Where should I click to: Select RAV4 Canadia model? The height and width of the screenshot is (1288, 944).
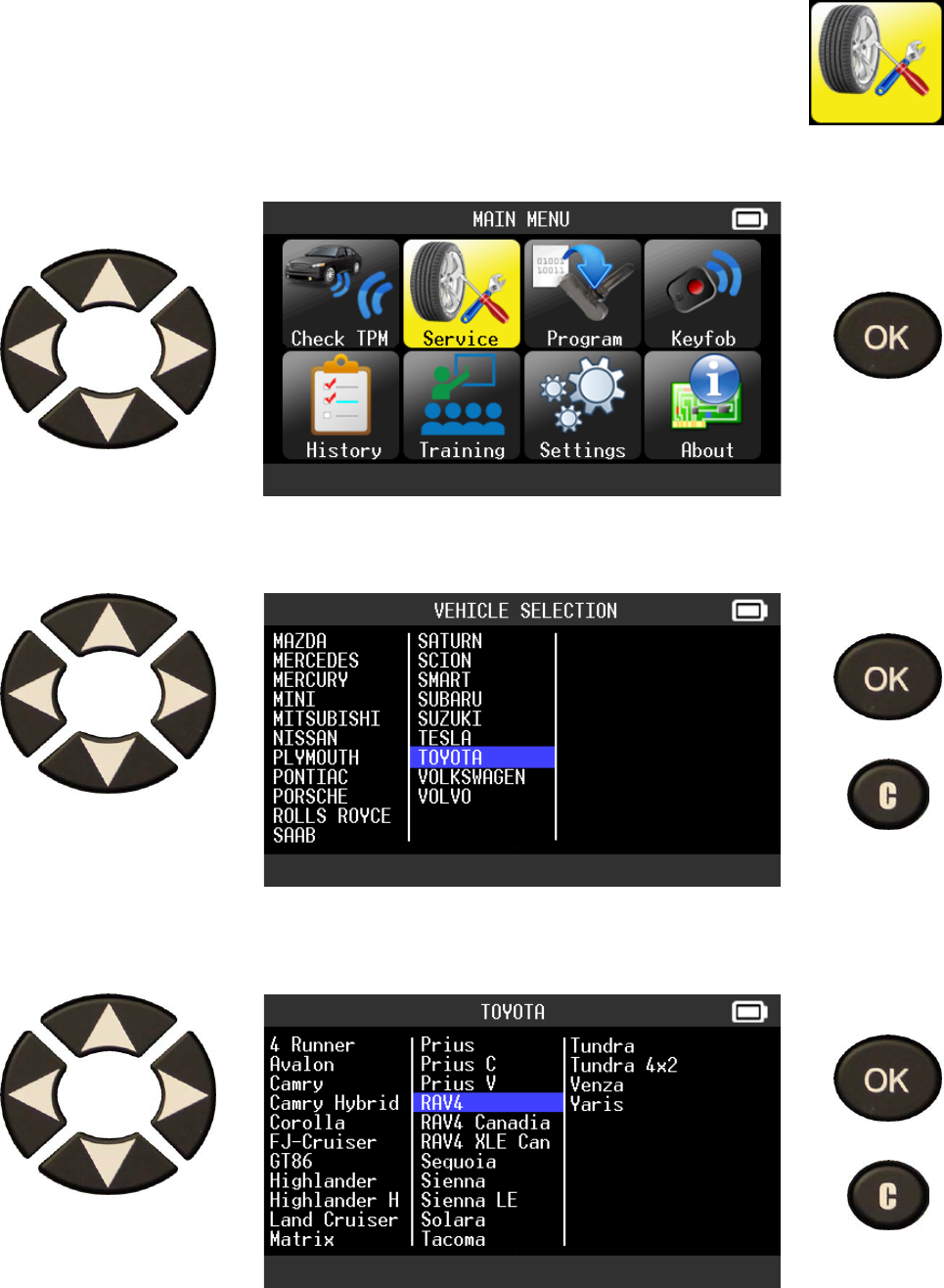coord(485,1123)
